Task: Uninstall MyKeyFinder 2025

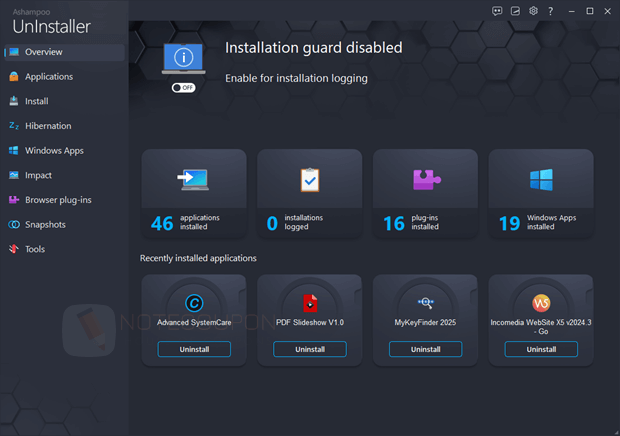Action: [425, 349]
